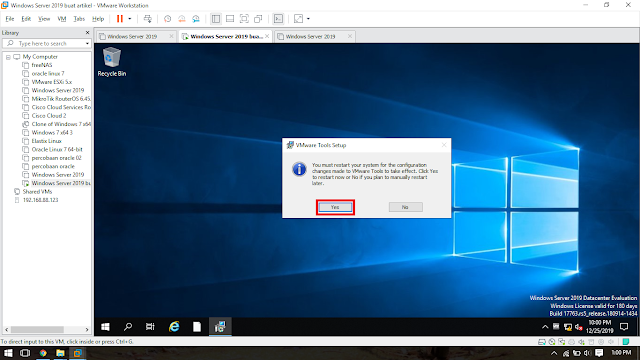
Task: Select oracle linux 7 VM
Action: [x=48, y=73]
